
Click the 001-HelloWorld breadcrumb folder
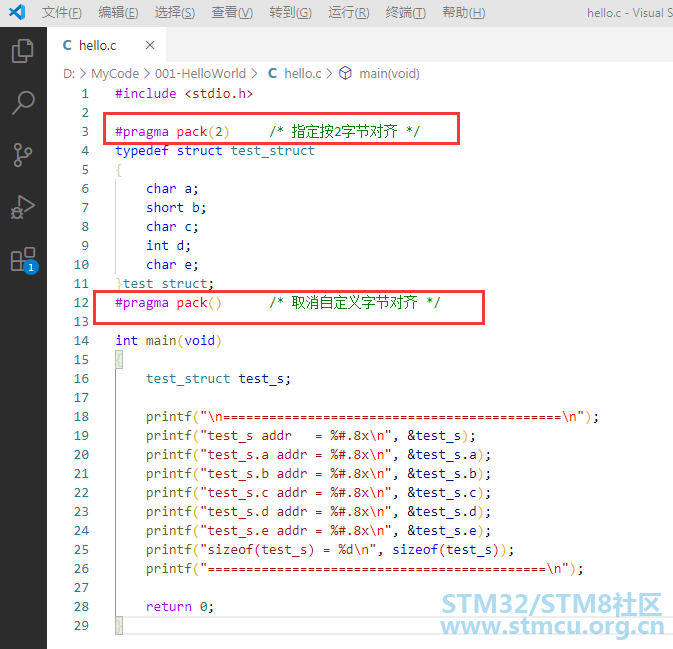coord(200,73)
